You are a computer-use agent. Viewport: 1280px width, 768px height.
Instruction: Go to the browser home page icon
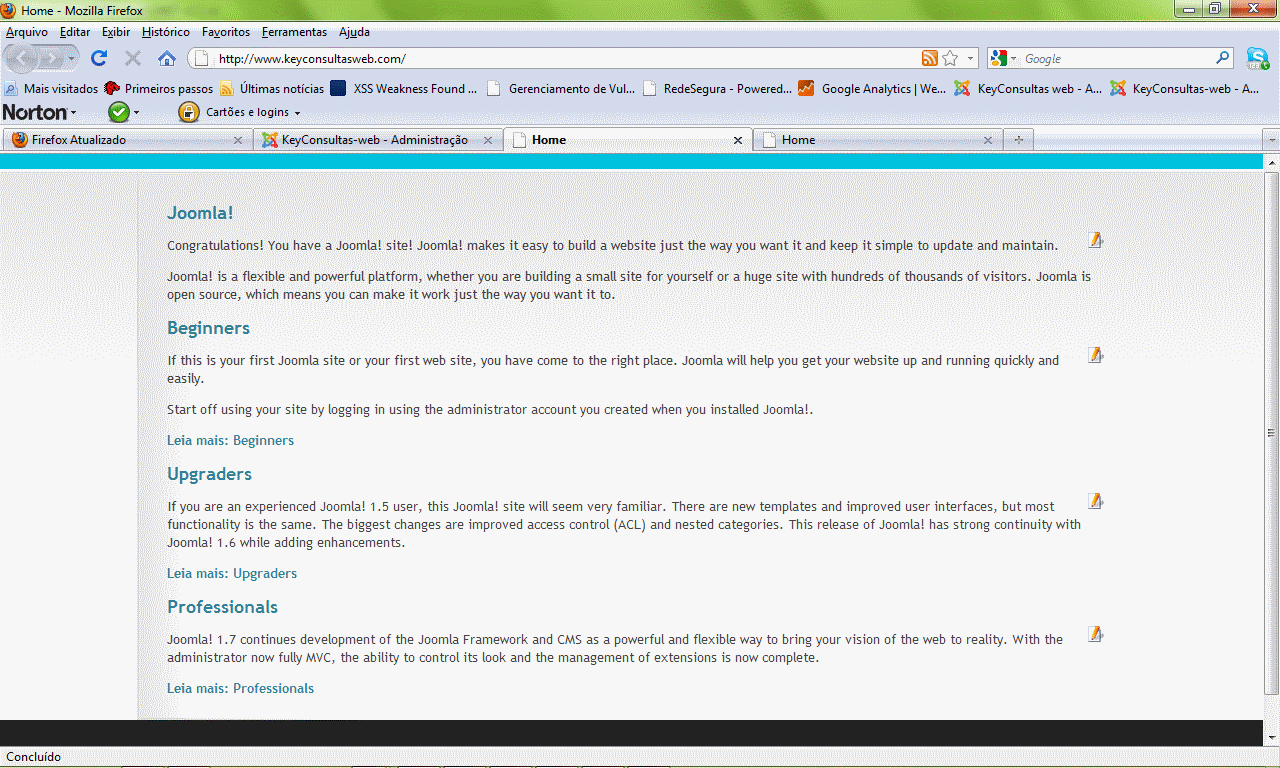pyautogui.click(x=167, y=59)
